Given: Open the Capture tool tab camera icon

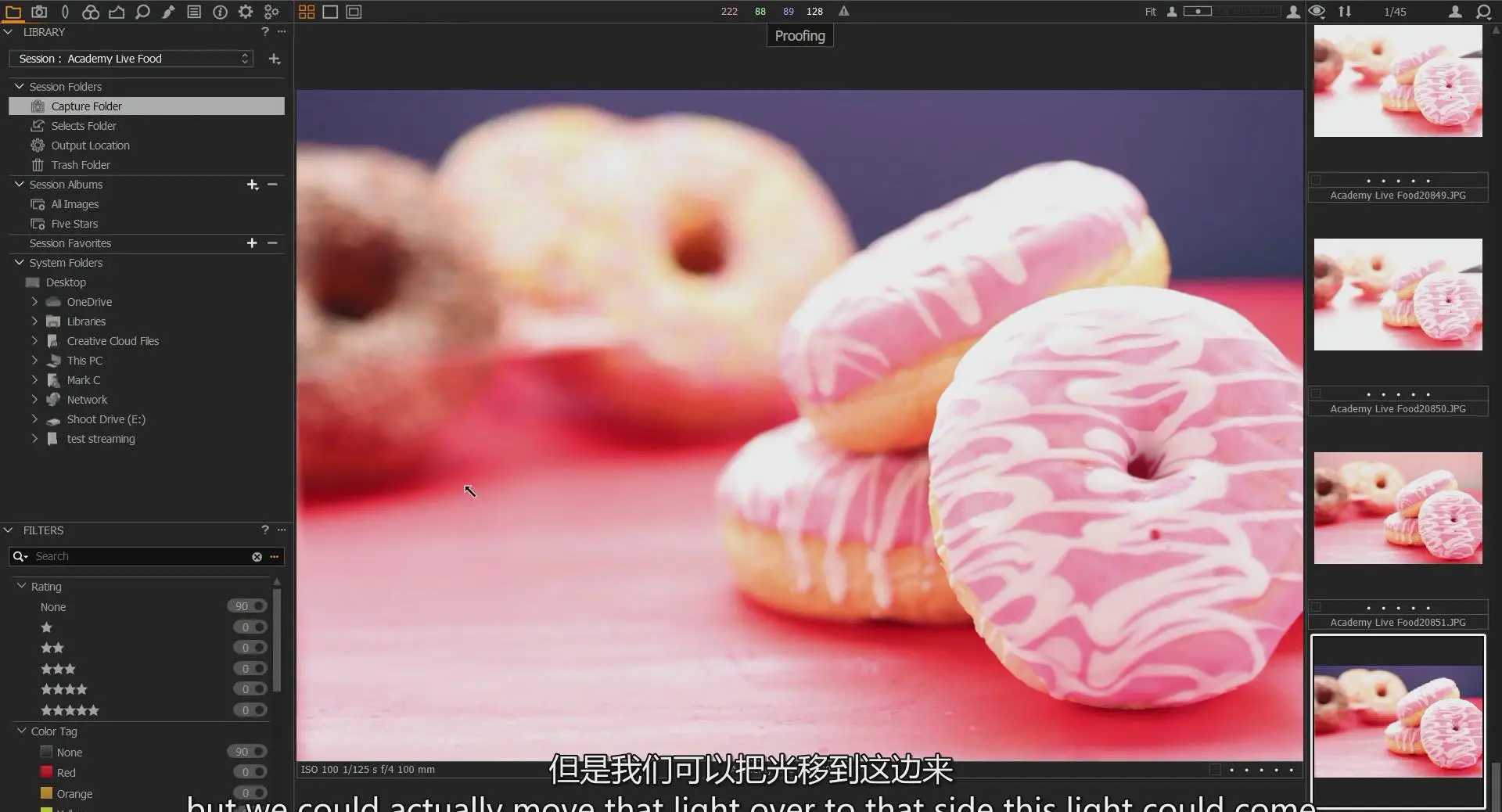Looking at the screenshot, I should click(39, 12).
